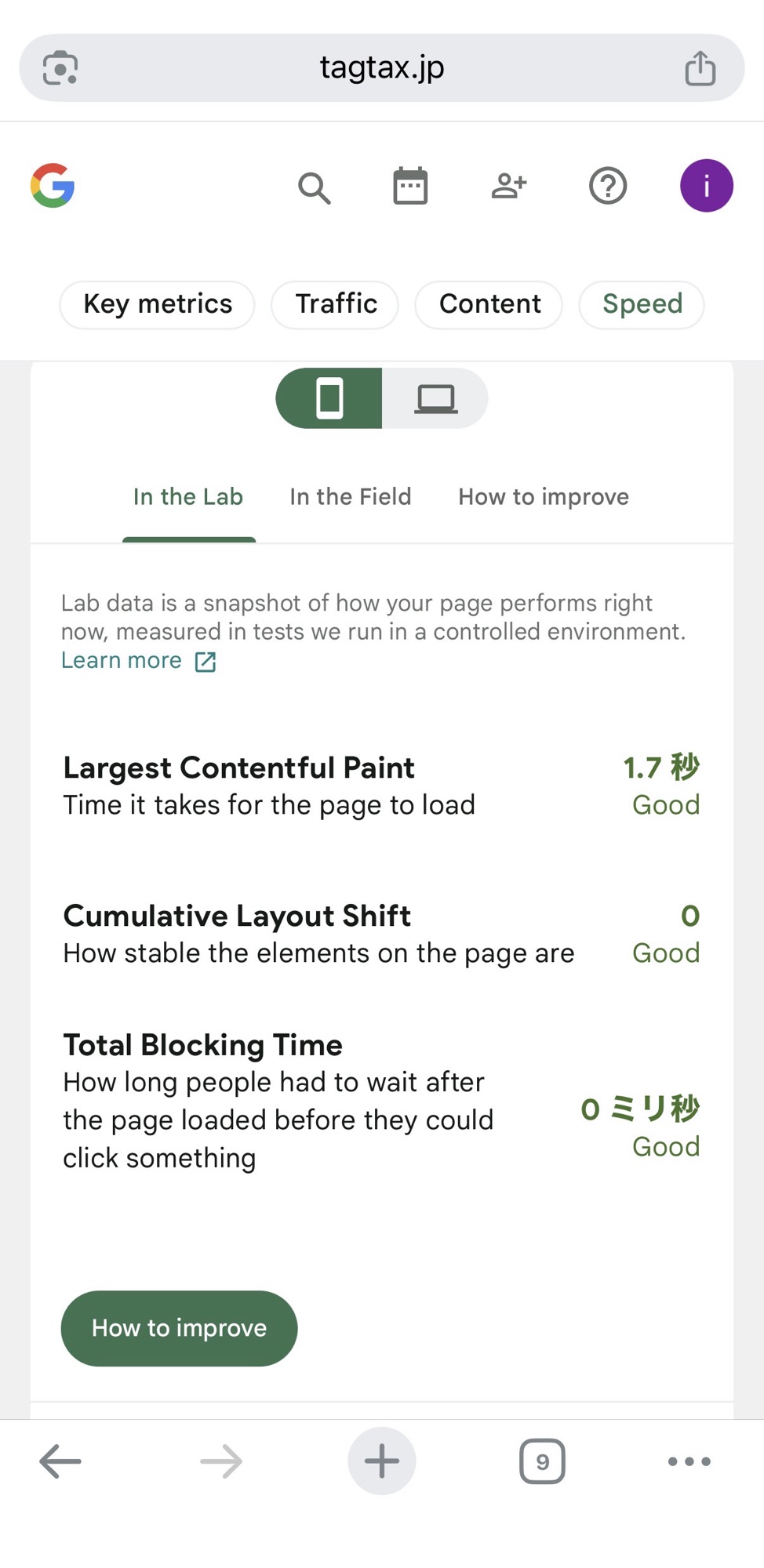Open a new browser tab with plus
Screen dimensions: 764x1568
point(382,1461)
